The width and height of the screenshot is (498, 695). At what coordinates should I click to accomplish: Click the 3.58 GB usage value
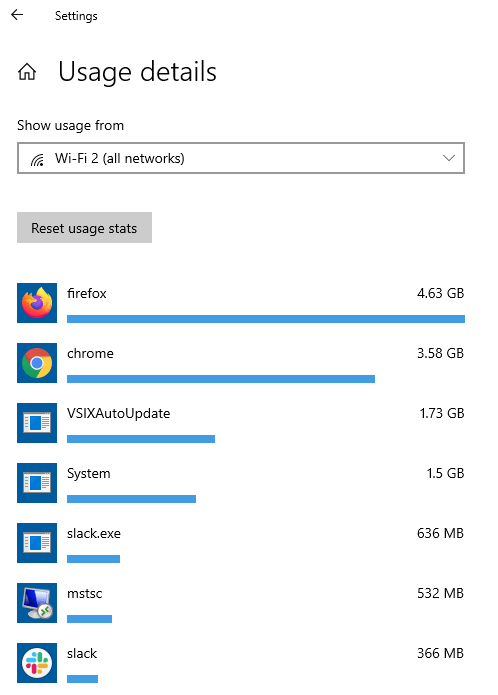click(x=440, y=353)
